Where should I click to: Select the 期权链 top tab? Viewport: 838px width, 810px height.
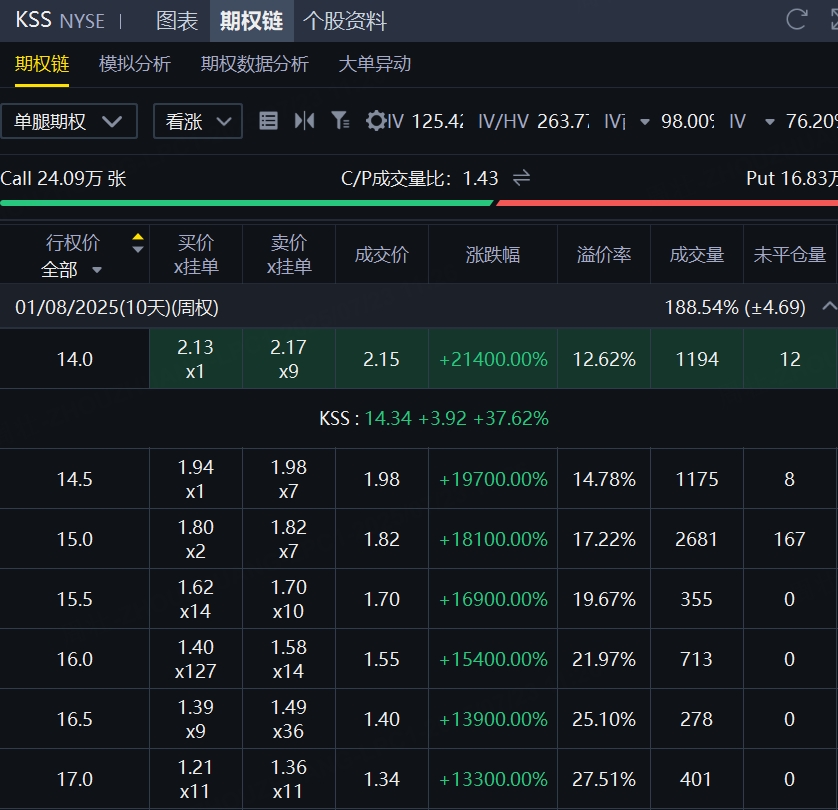252,21
